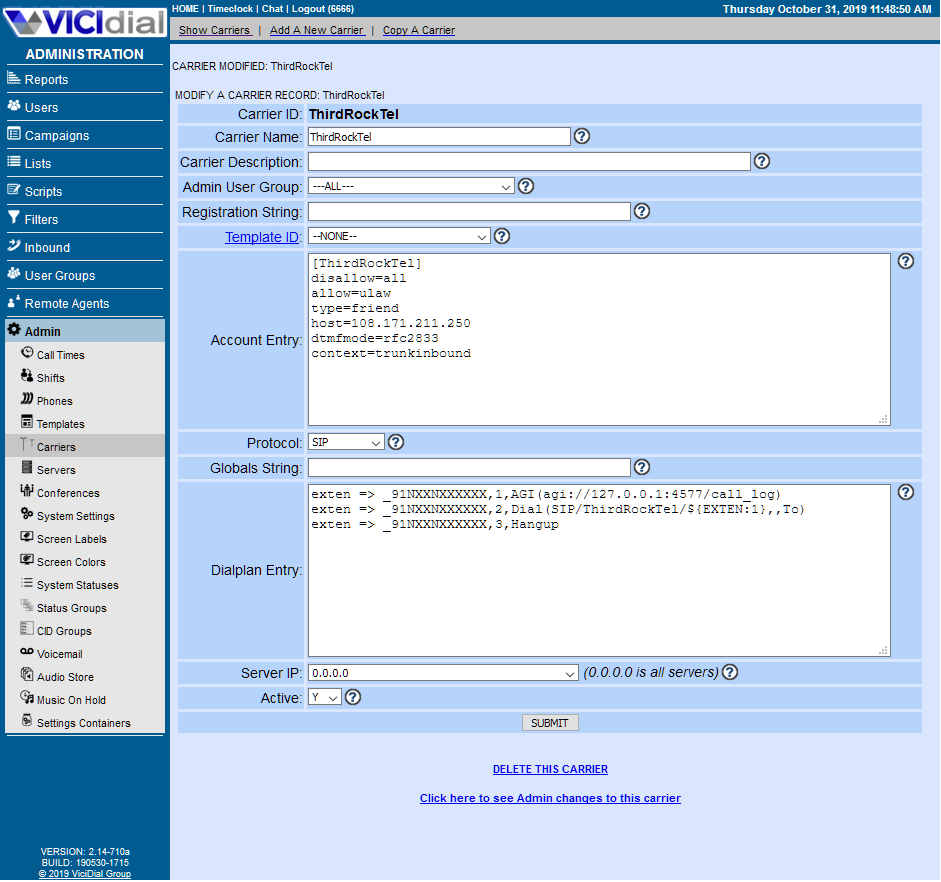Open the Admin User Group dropdown
The image size is (941, 882).
[411, 187]
